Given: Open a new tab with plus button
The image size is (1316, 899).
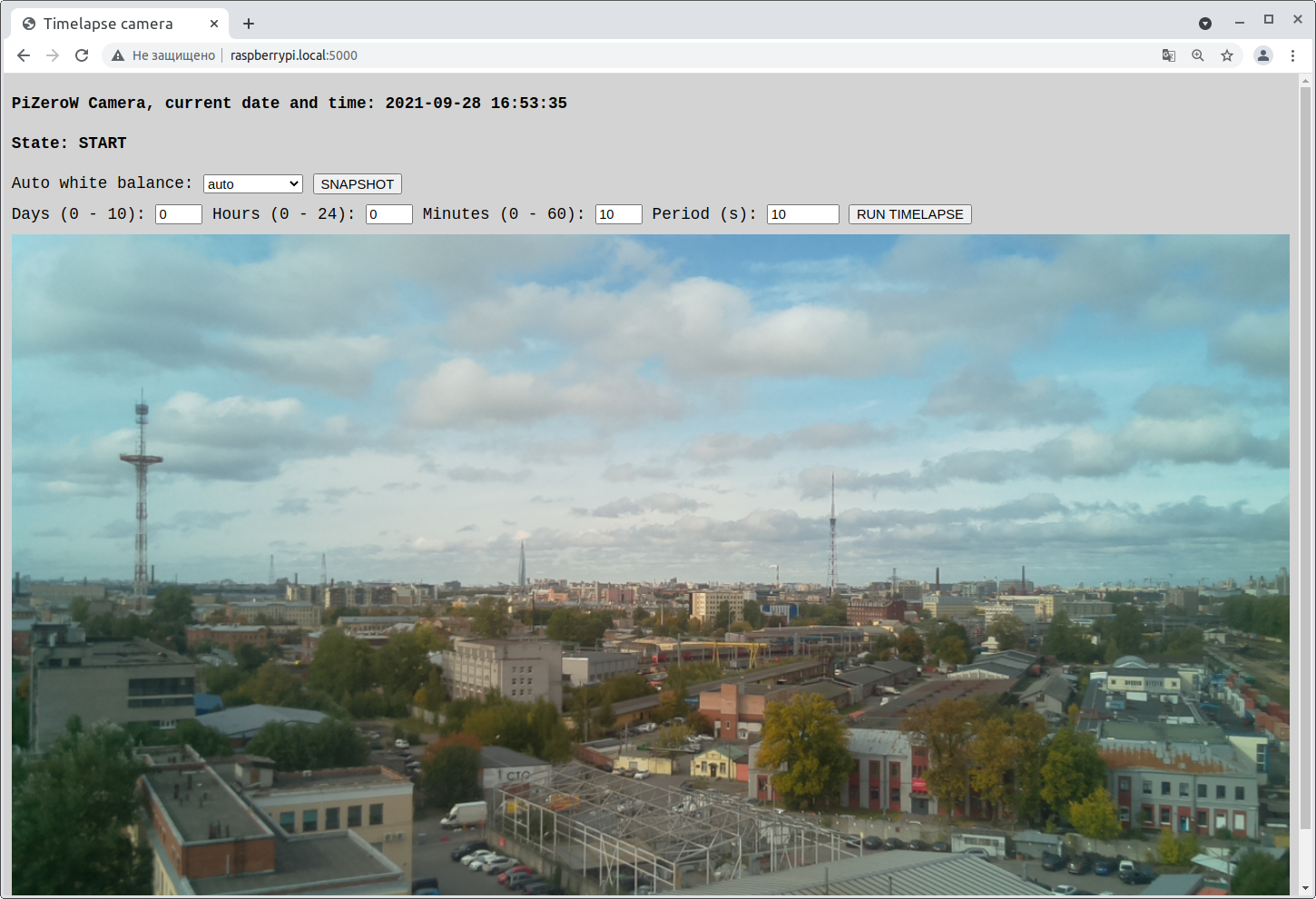Looking at the screenshot, I should pos(249,24).
